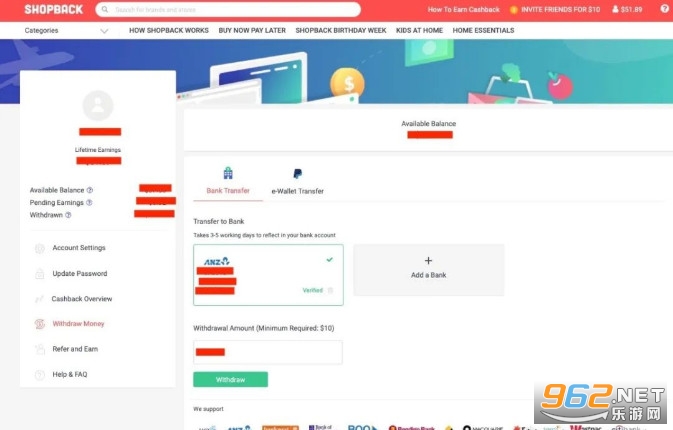Open Account Settings in sidebar
This screenshot has height=430, width=673.
coord(79,248)
